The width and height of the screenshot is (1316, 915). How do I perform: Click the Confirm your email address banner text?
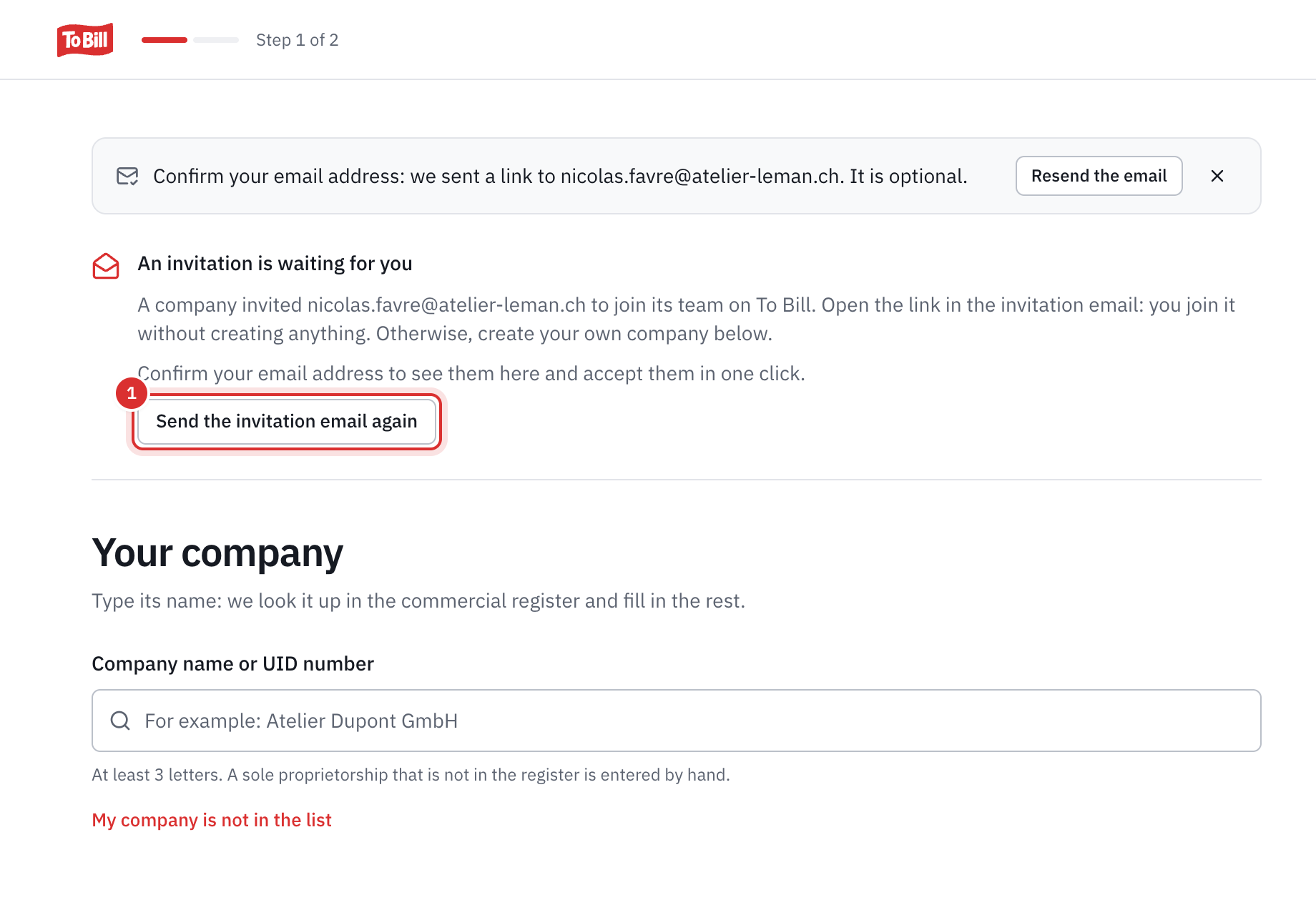(x=560, y=177)
